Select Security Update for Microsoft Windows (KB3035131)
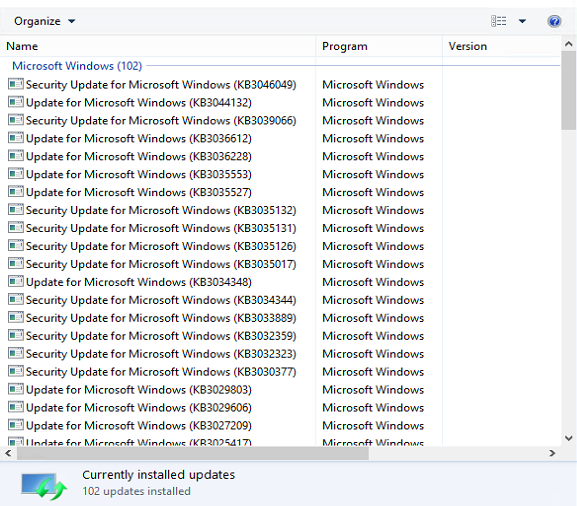 [x=161, y=229]
